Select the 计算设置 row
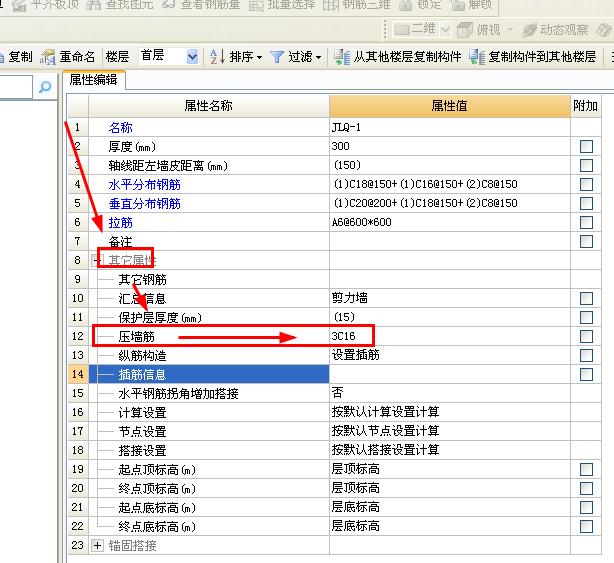Viewport: 614px width, 563px height. click(x=335, y=412)
